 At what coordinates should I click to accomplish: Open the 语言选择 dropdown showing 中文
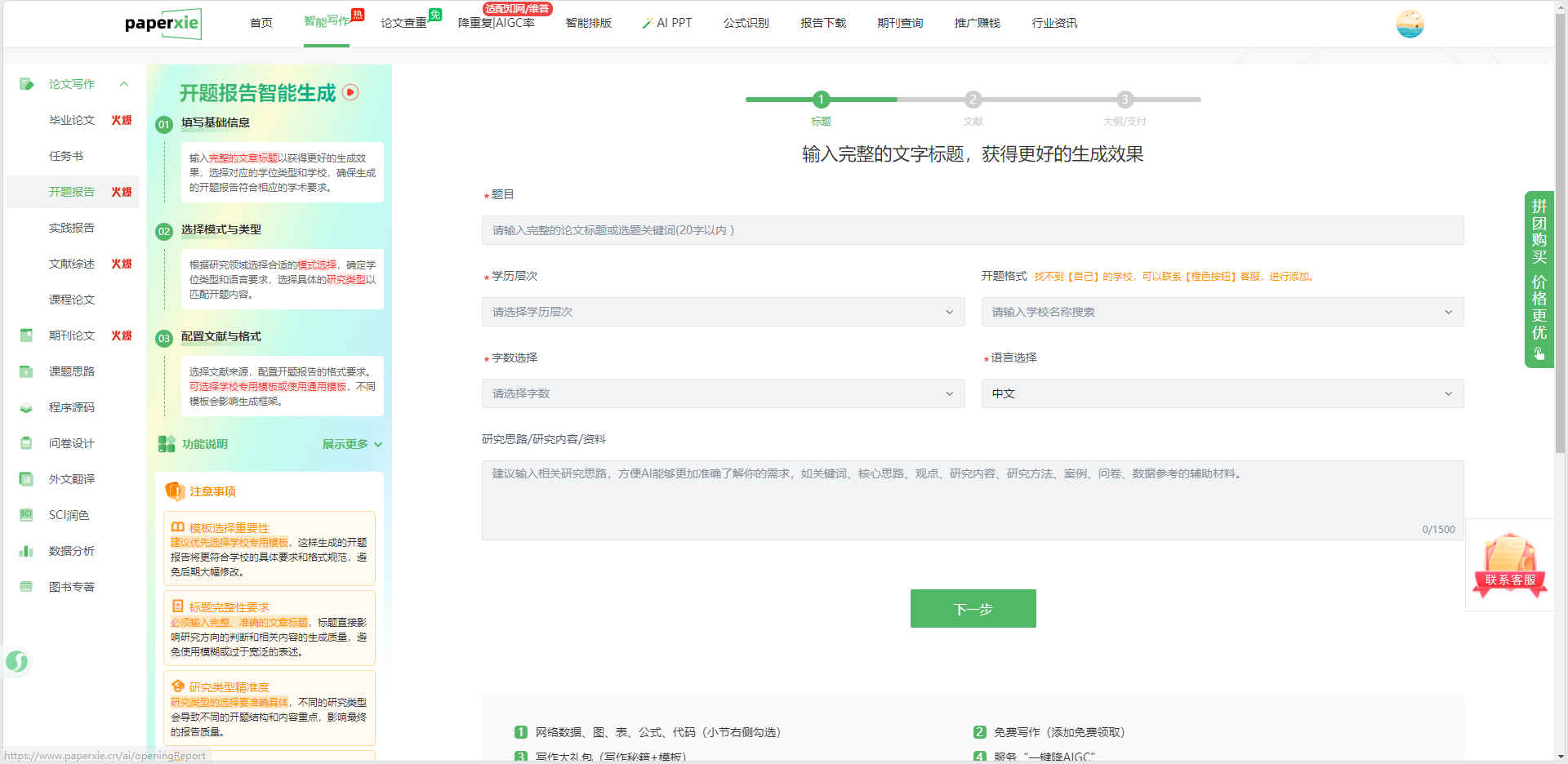1222,393
